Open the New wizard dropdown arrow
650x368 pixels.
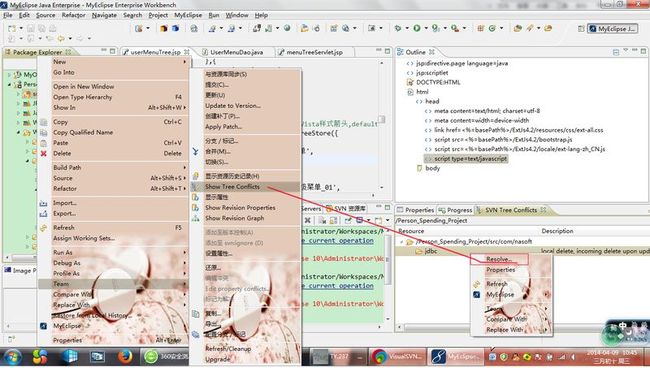point(21,29)
